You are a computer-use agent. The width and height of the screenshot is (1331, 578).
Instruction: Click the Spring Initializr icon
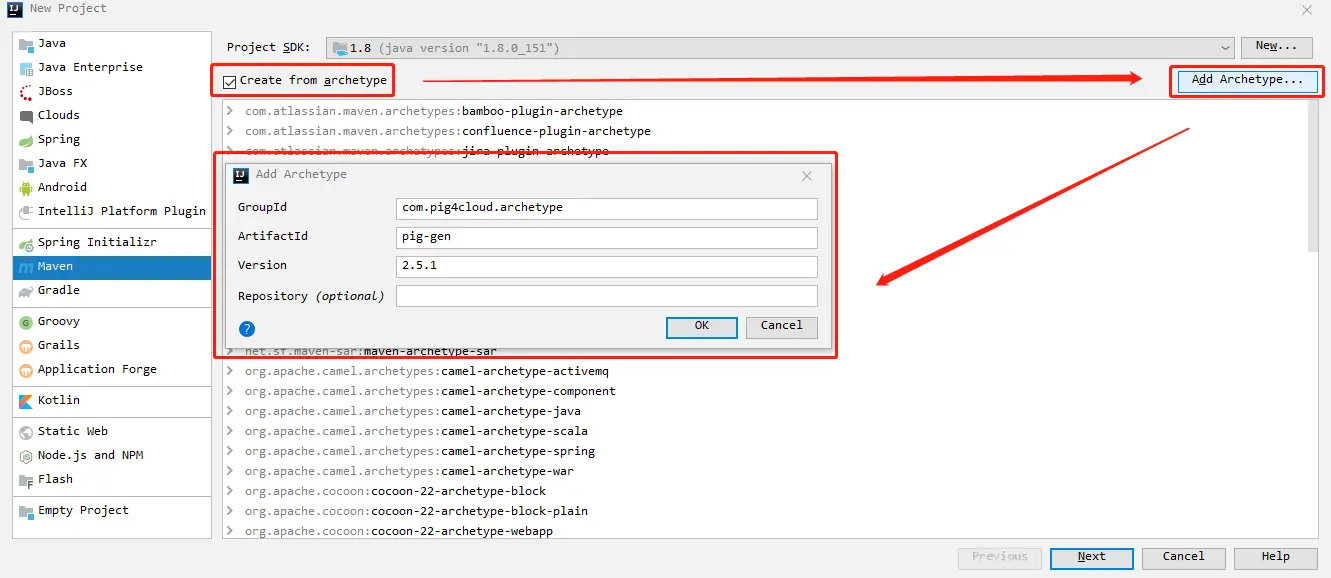pyautogui.click(x=26, y=243)
